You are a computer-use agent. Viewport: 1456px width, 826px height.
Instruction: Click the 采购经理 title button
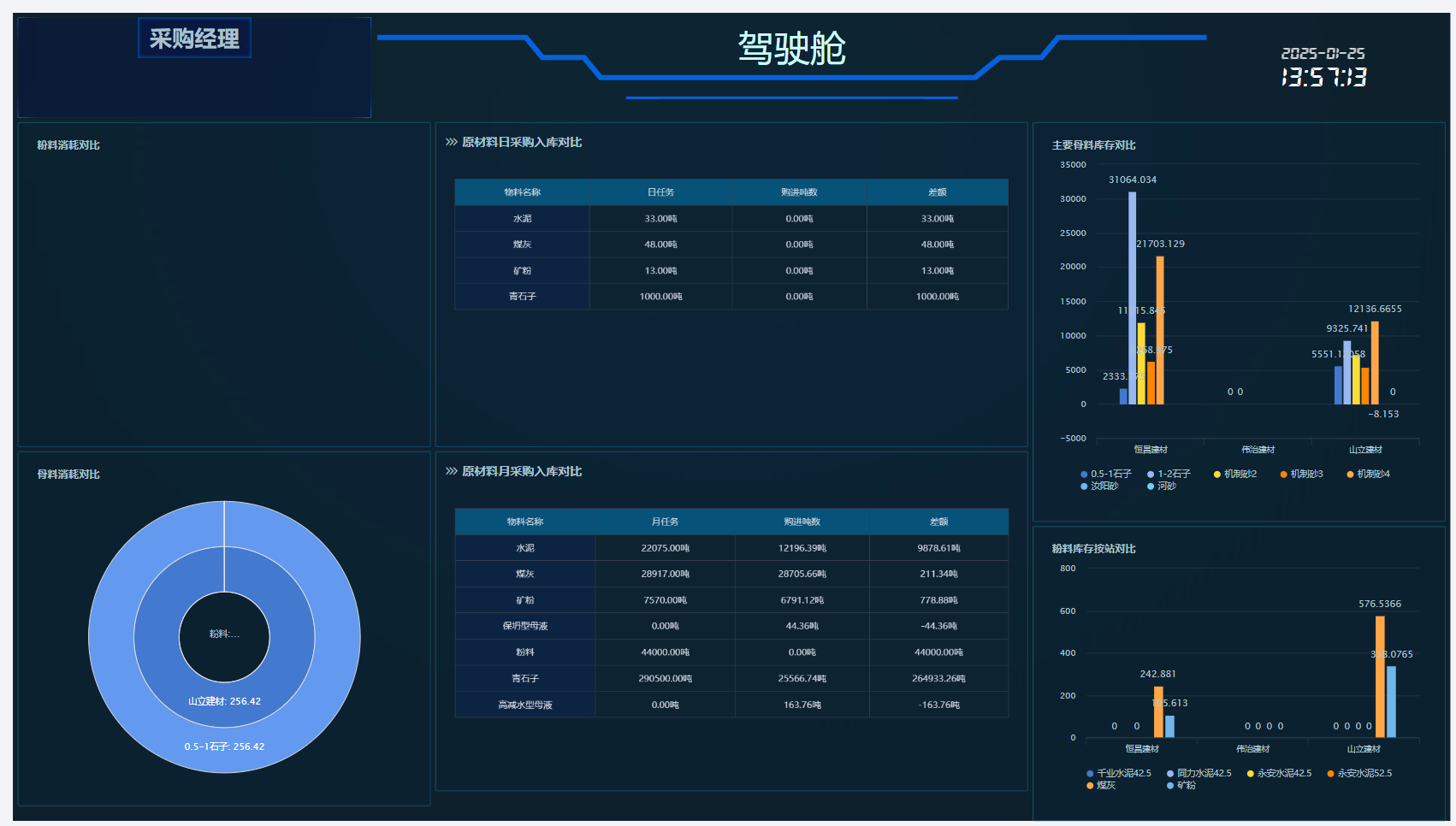pos(194,38)
